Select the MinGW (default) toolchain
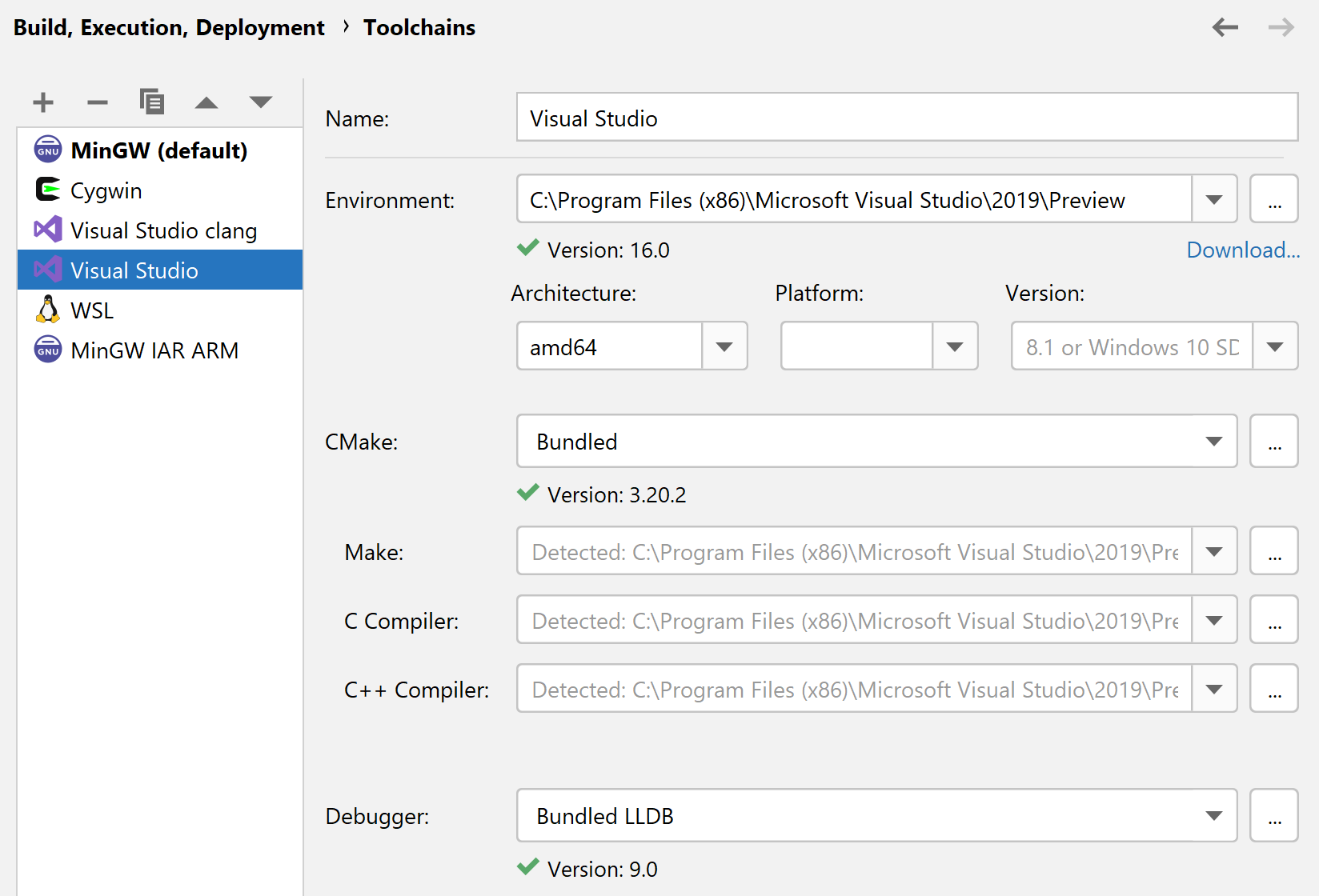 pyautogui.click(x=158, y=150)
